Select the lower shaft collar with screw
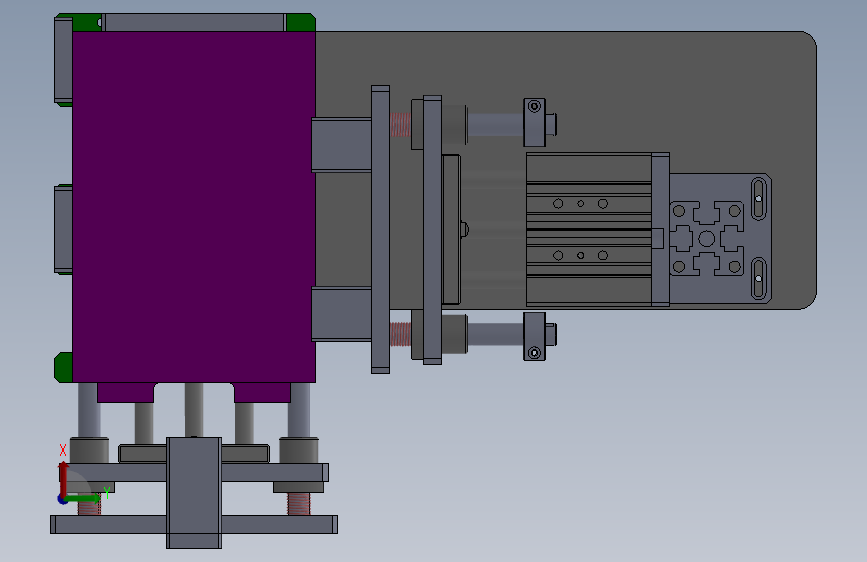The width and height of the screenshot is (867, 562). pos(535,336)
